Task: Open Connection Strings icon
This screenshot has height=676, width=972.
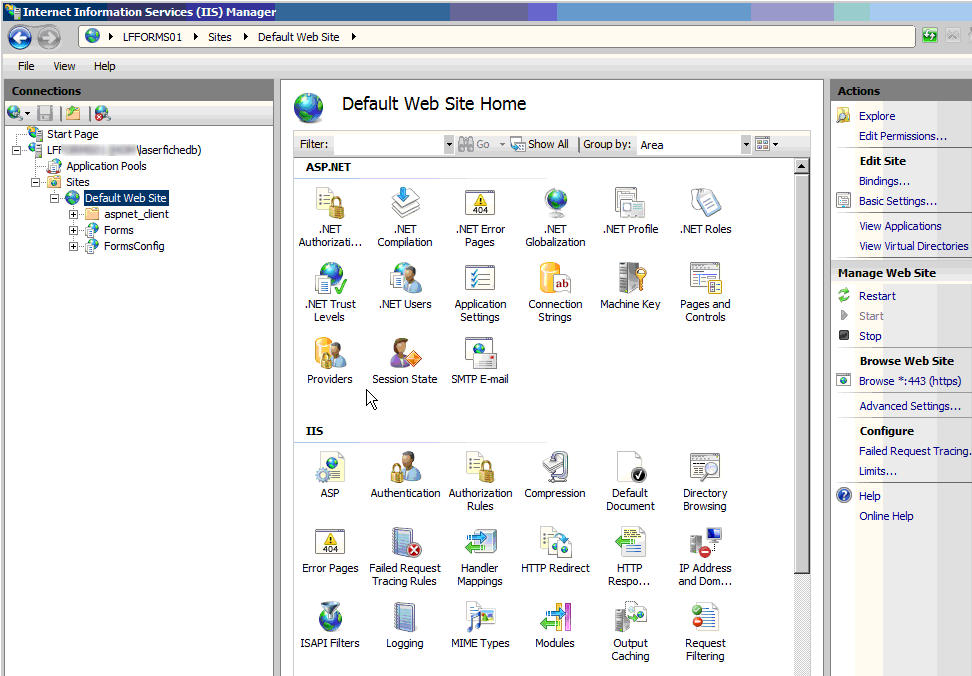Action: (x=555, y=292)
